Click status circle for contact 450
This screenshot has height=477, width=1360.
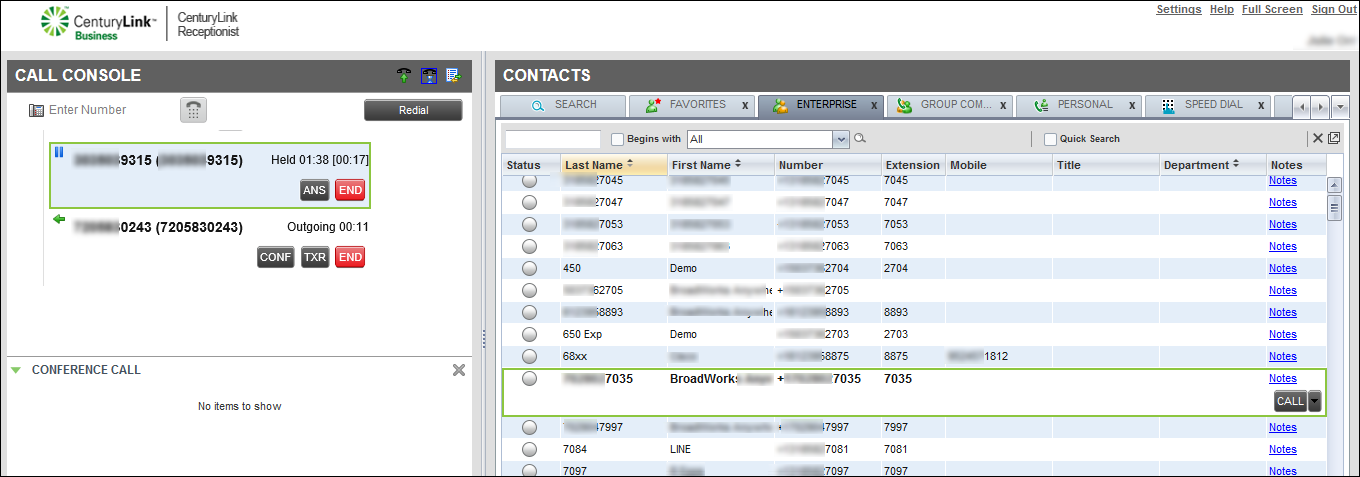[x=530, y=268]
